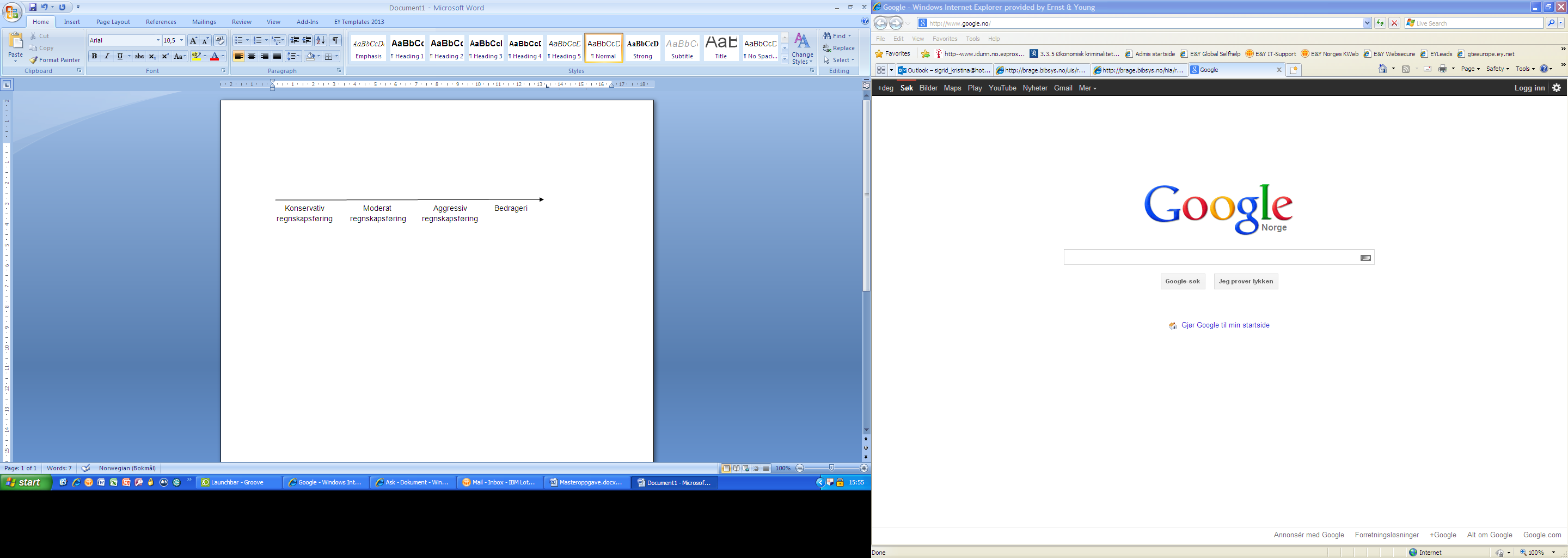Click Home icon in IE command bar
The height and width of the screenshot is (558, 1568).
1383,69
